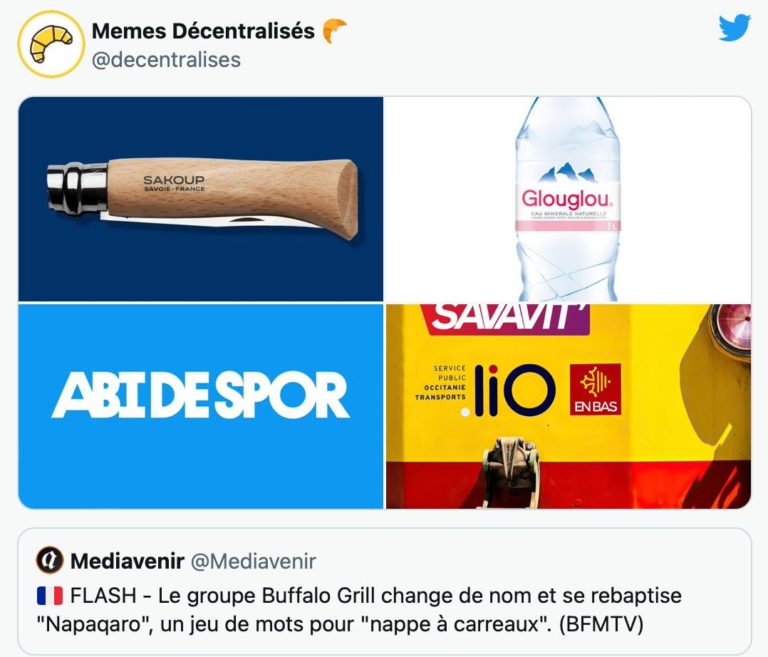Open Mediavenir's round profile avatar
The height and width of the screenshot is (657, 768).
click(49, 560)
